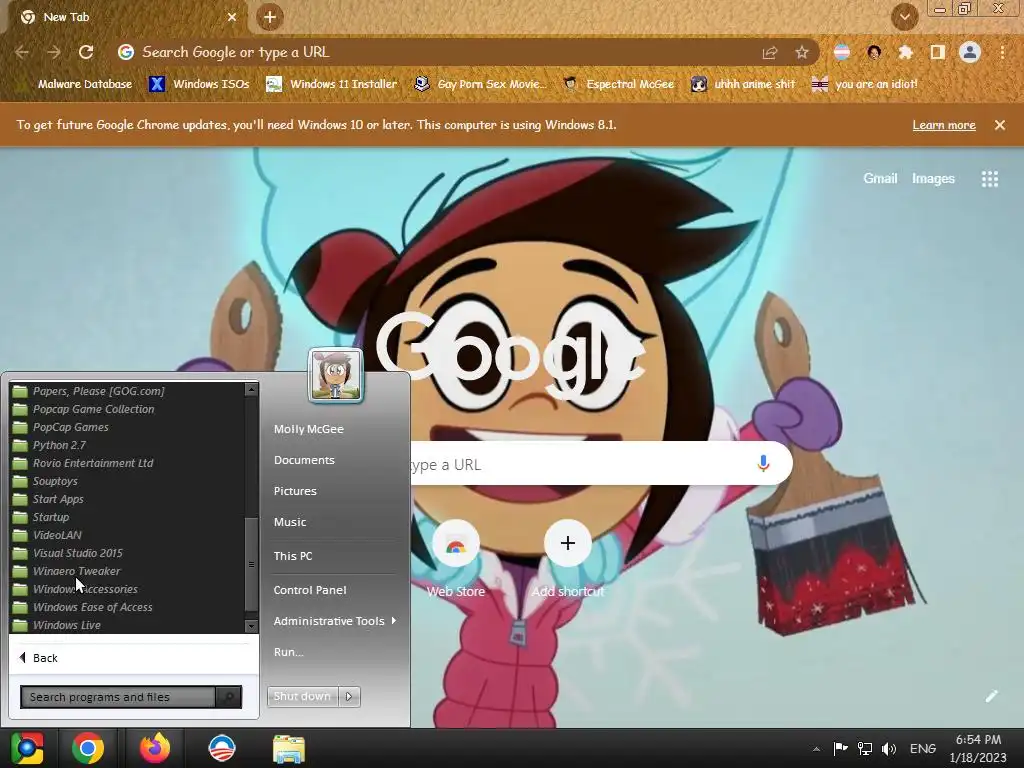Screen dimensions: 1024x768
Task: Open the Windows 11 Installer bookmark
Action: [x=331, y=84]
